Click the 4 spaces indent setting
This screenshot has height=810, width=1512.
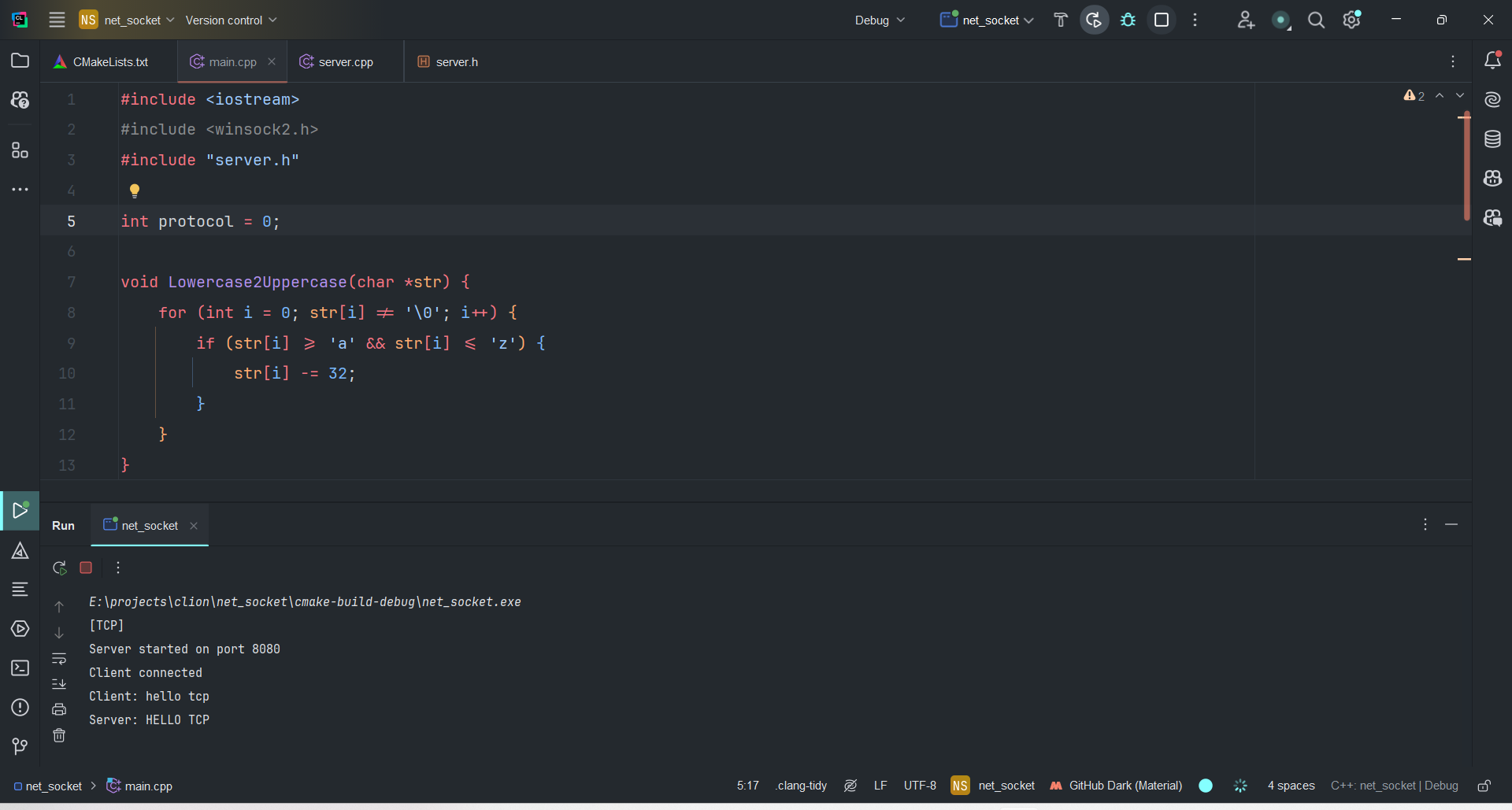(x=1291, y=786)
